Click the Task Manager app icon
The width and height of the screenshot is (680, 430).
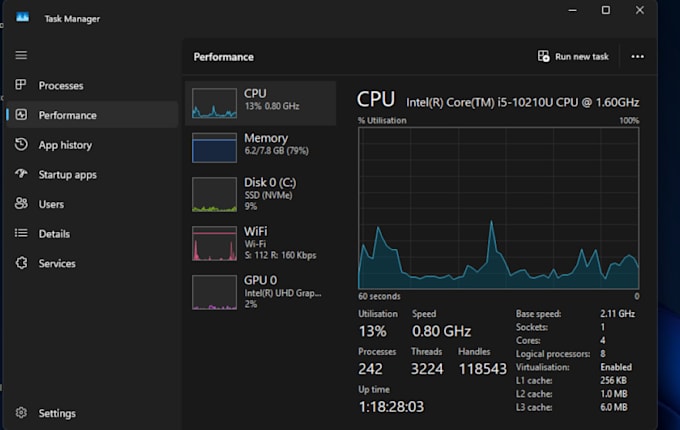click(x=22, y=17)
